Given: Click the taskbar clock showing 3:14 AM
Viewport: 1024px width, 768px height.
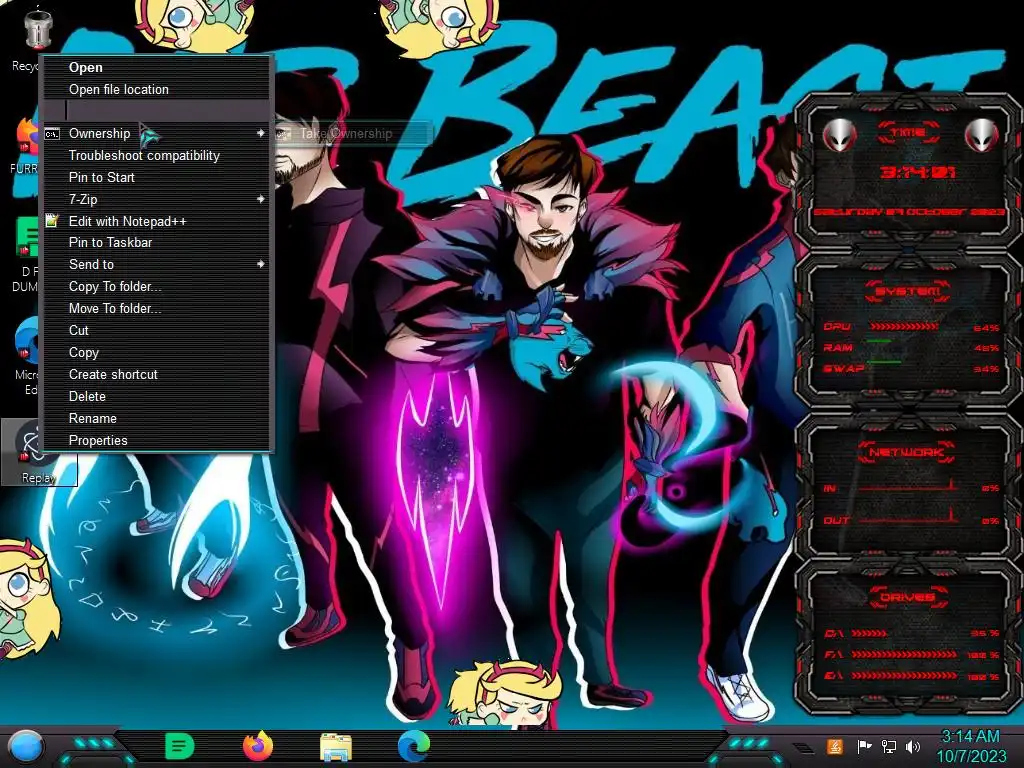Looking at the screenshot, I should (x=970, y=737).
